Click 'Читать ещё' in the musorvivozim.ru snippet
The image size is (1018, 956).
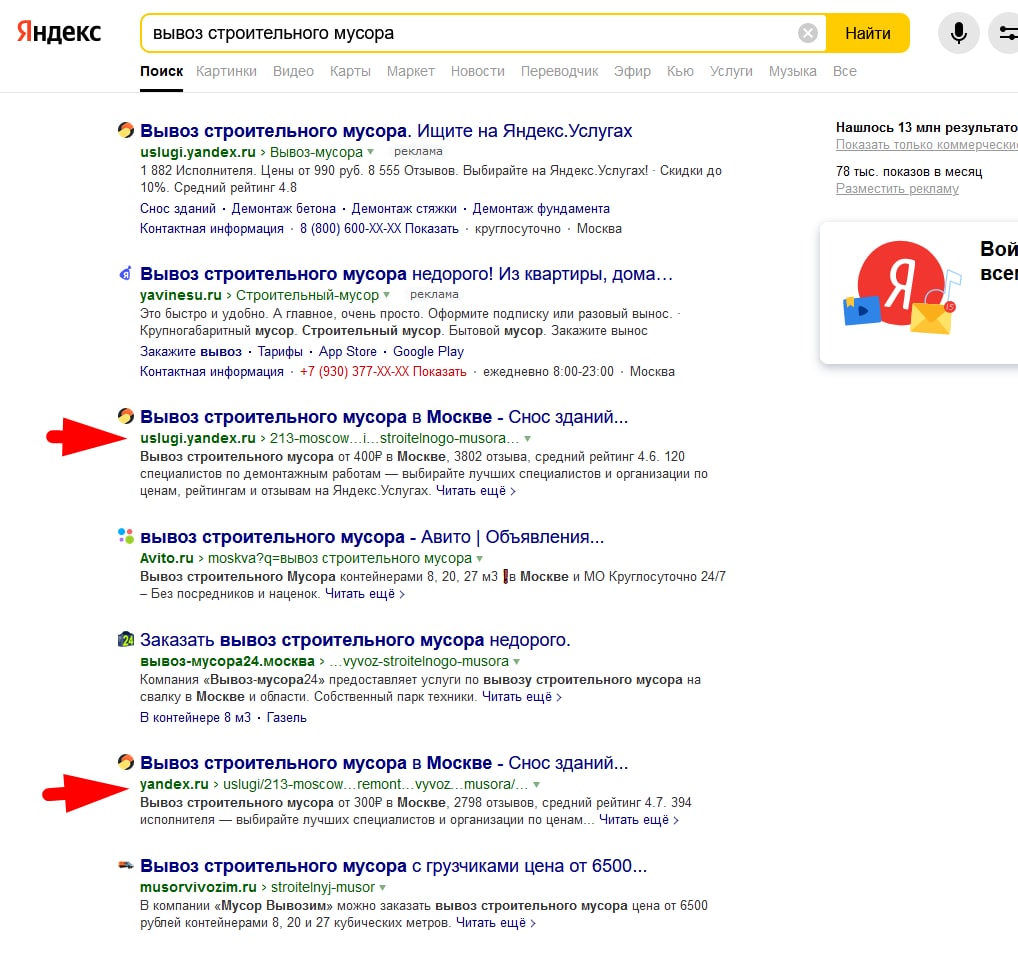(x=496, y=922)
